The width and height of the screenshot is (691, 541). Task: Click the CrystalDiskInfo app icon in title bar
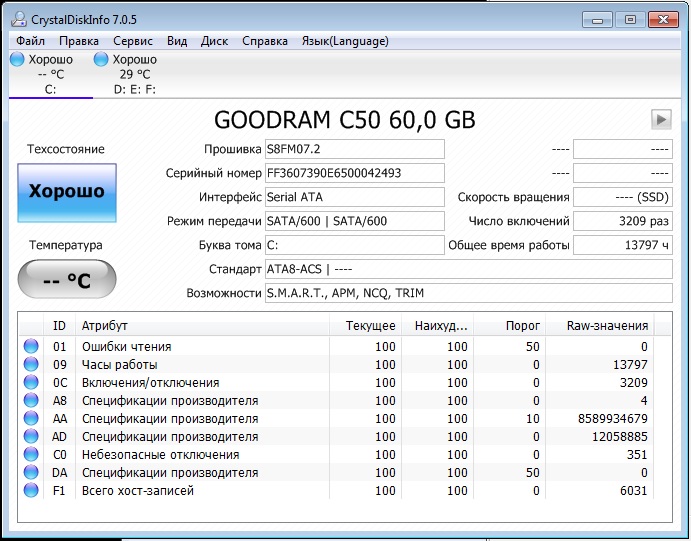pyautogui.click(x=19, y=19)
